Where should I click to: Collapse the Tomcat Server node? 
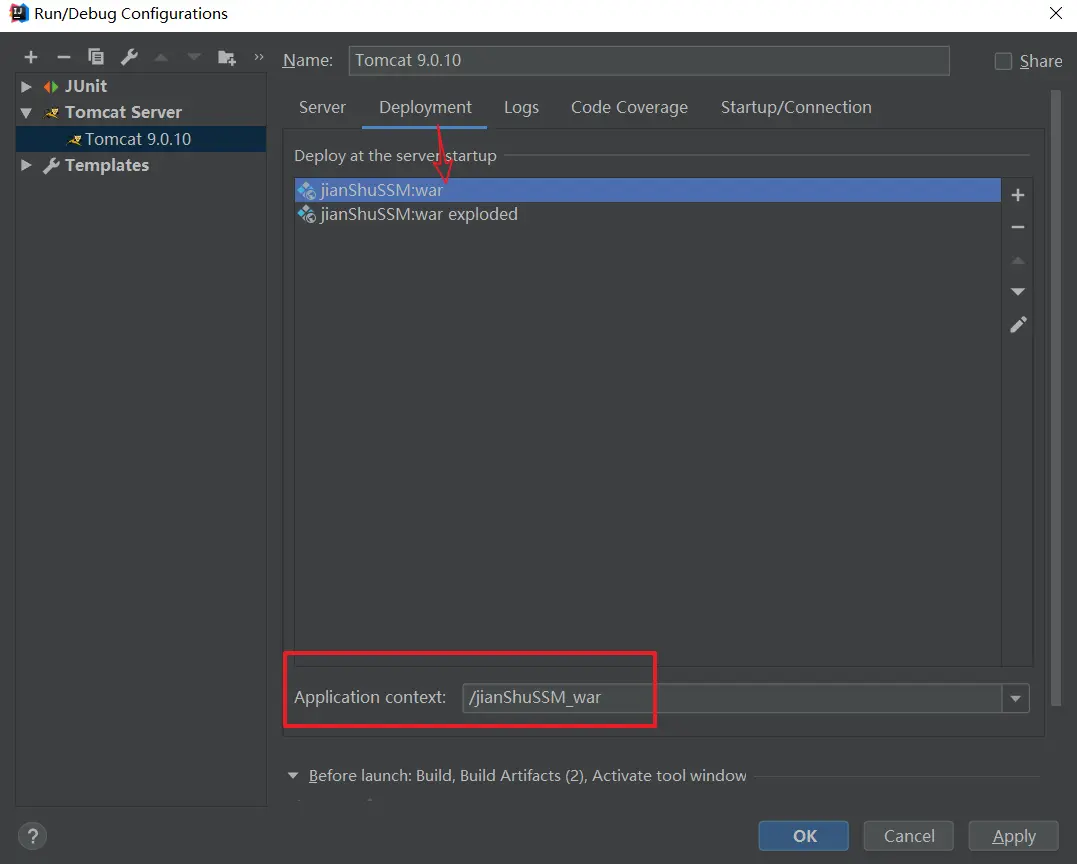pyautogui.click(x=26, y=113)
